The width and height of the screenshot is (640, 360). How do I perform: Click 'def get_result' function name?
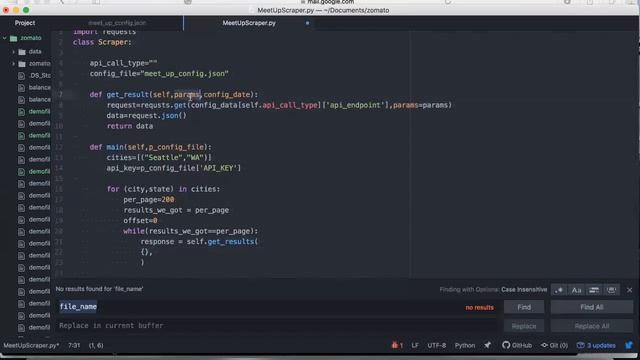click(128, 94)
